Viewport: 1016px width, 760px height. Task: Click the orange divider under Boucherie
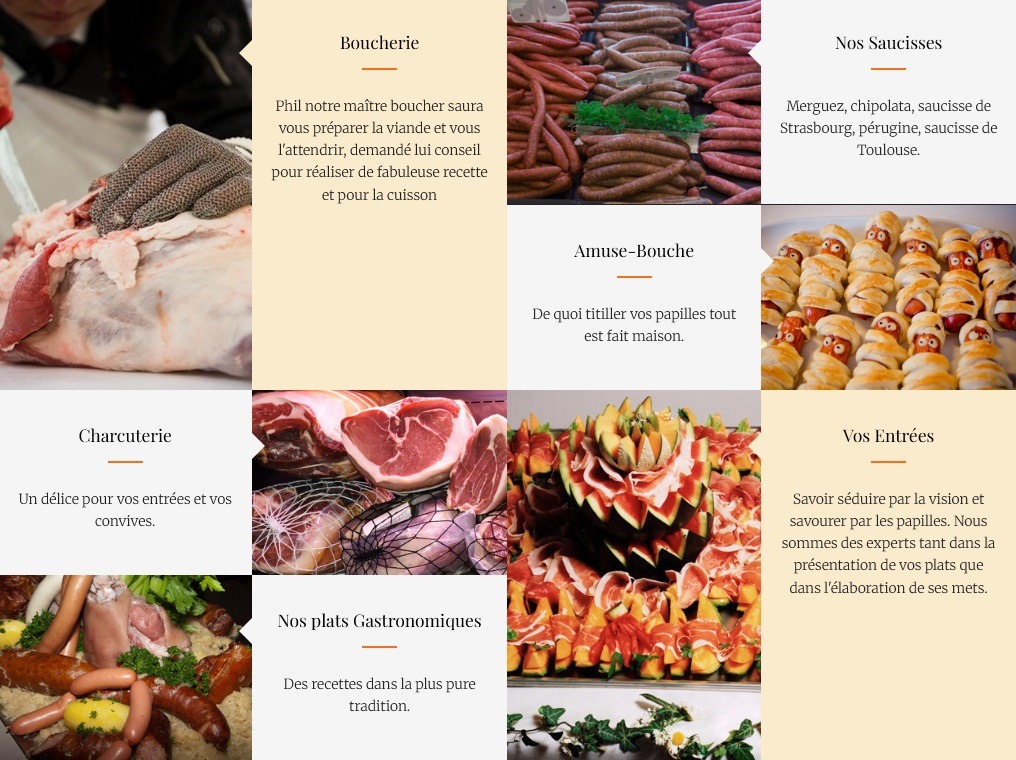point(379,68)
